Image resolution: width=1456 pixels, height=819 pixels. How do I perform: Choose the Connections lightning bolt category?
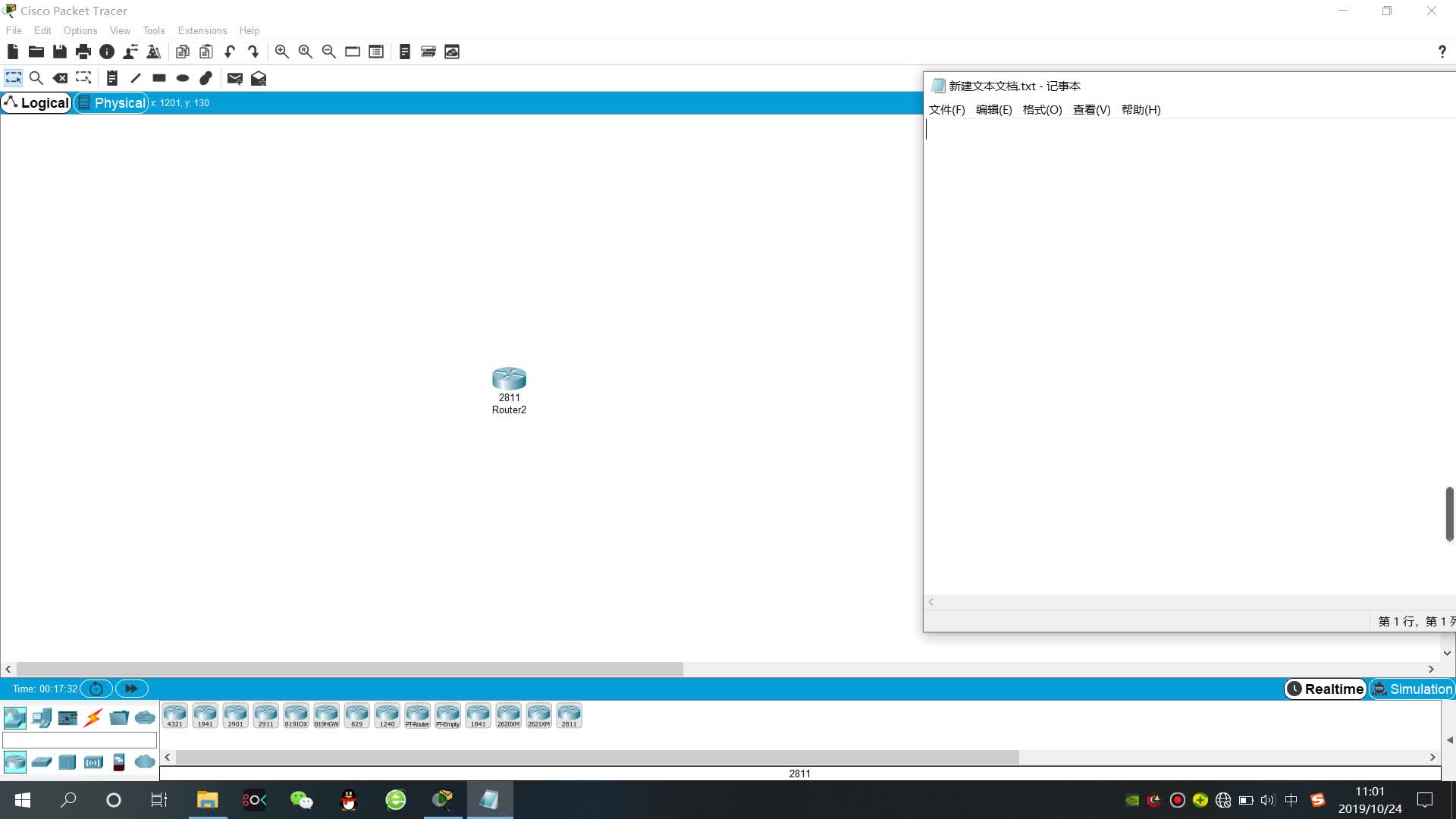click(x=93, y=717)
